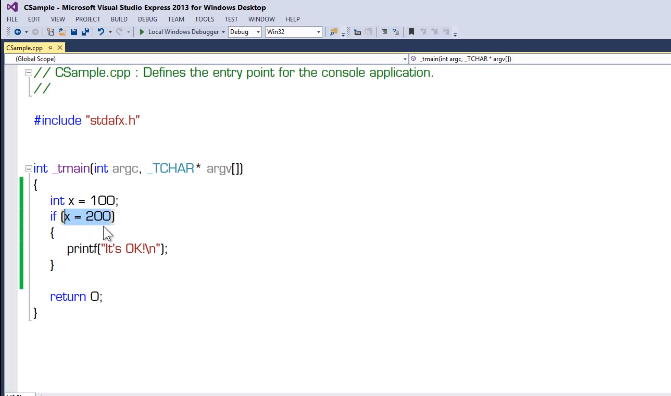
Task: Open the TEAM menu
Action: click(x=176, y=19)
